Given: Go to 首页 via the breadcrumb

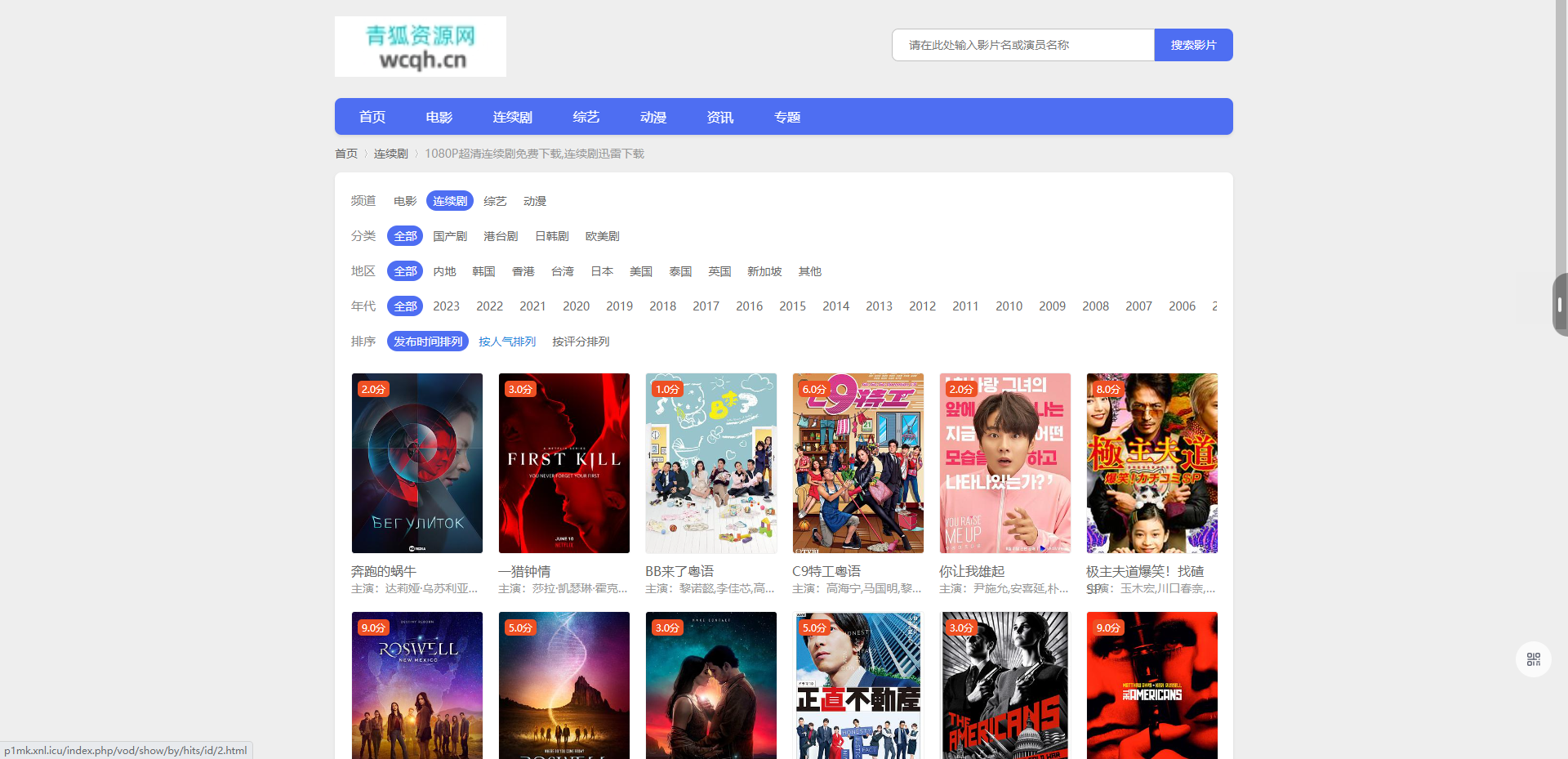Looking at the screenshot, I should coord(346,154).
